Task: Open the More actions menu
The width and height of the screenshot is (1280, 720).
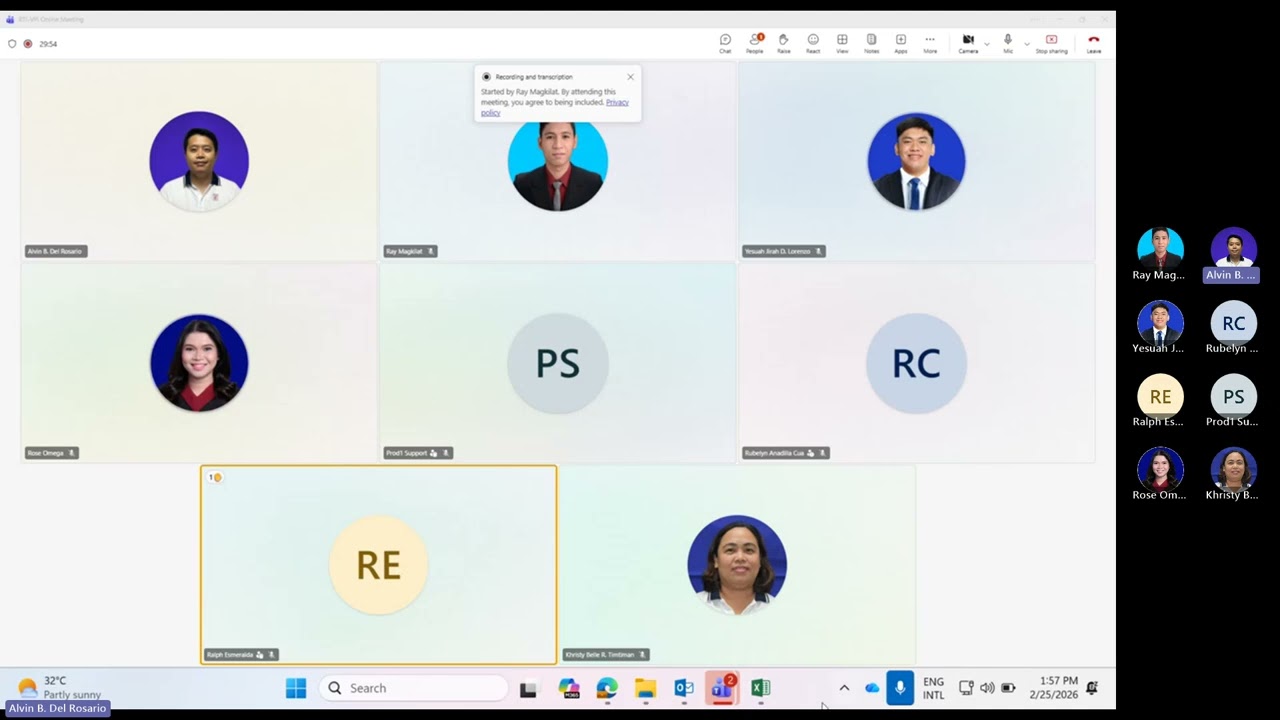Action: click(x=930, y=43)
